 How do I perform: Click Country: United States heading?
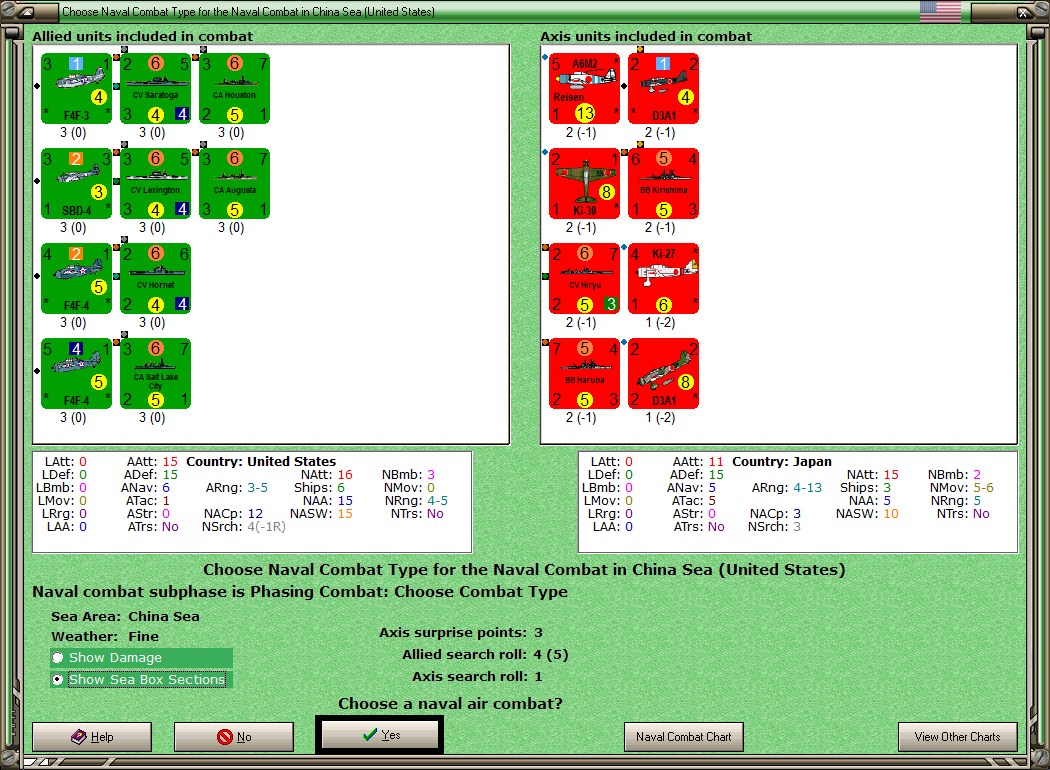click(261, 461)
